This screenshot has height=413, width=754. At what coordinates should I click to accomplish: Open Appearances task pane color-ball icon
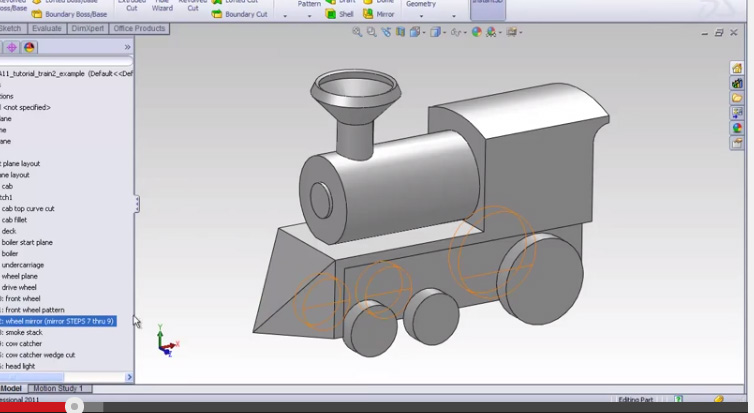737,128
